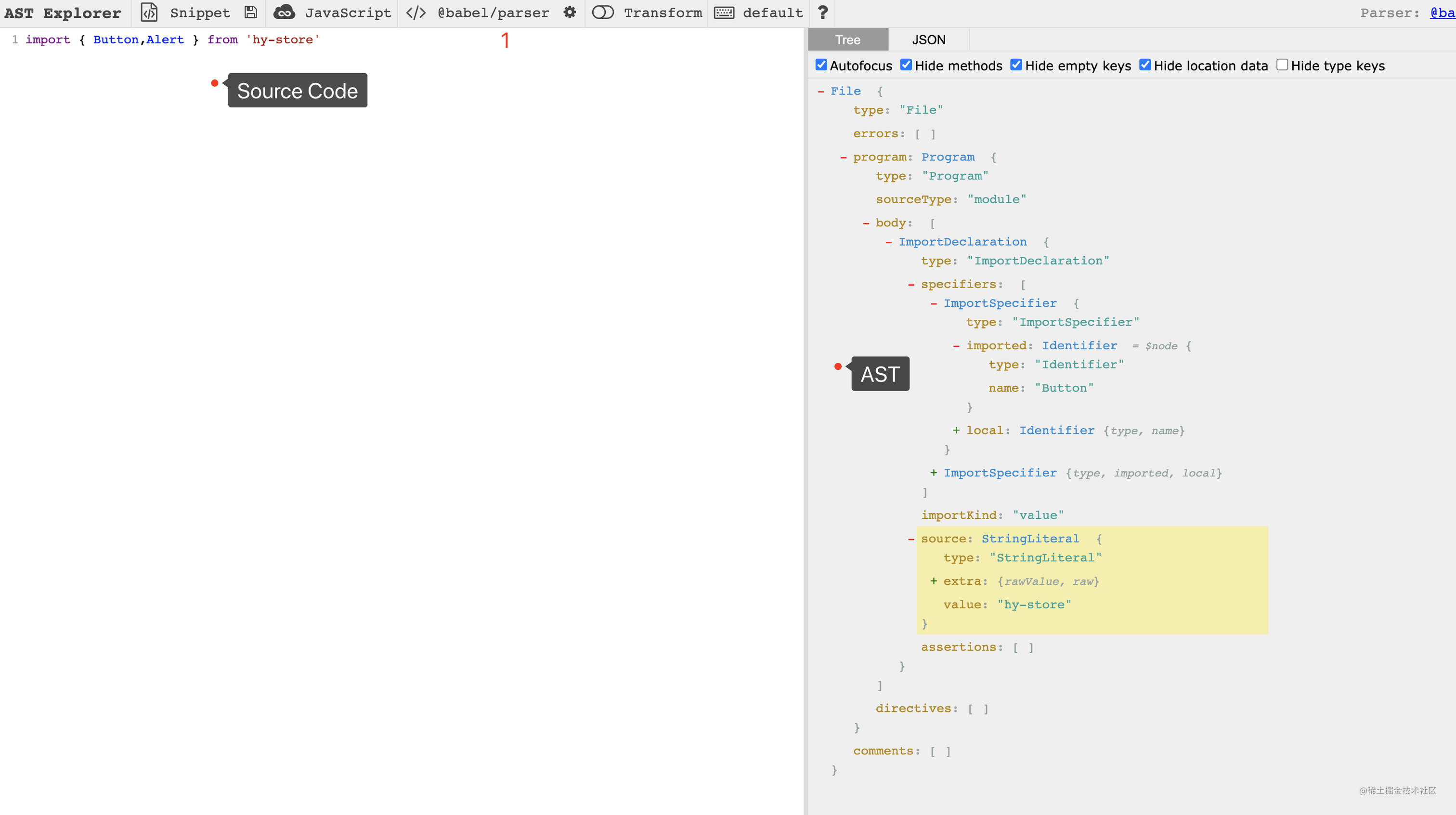Click the directives key
This screenshot has width=1456, height=815.
(914, 709)
